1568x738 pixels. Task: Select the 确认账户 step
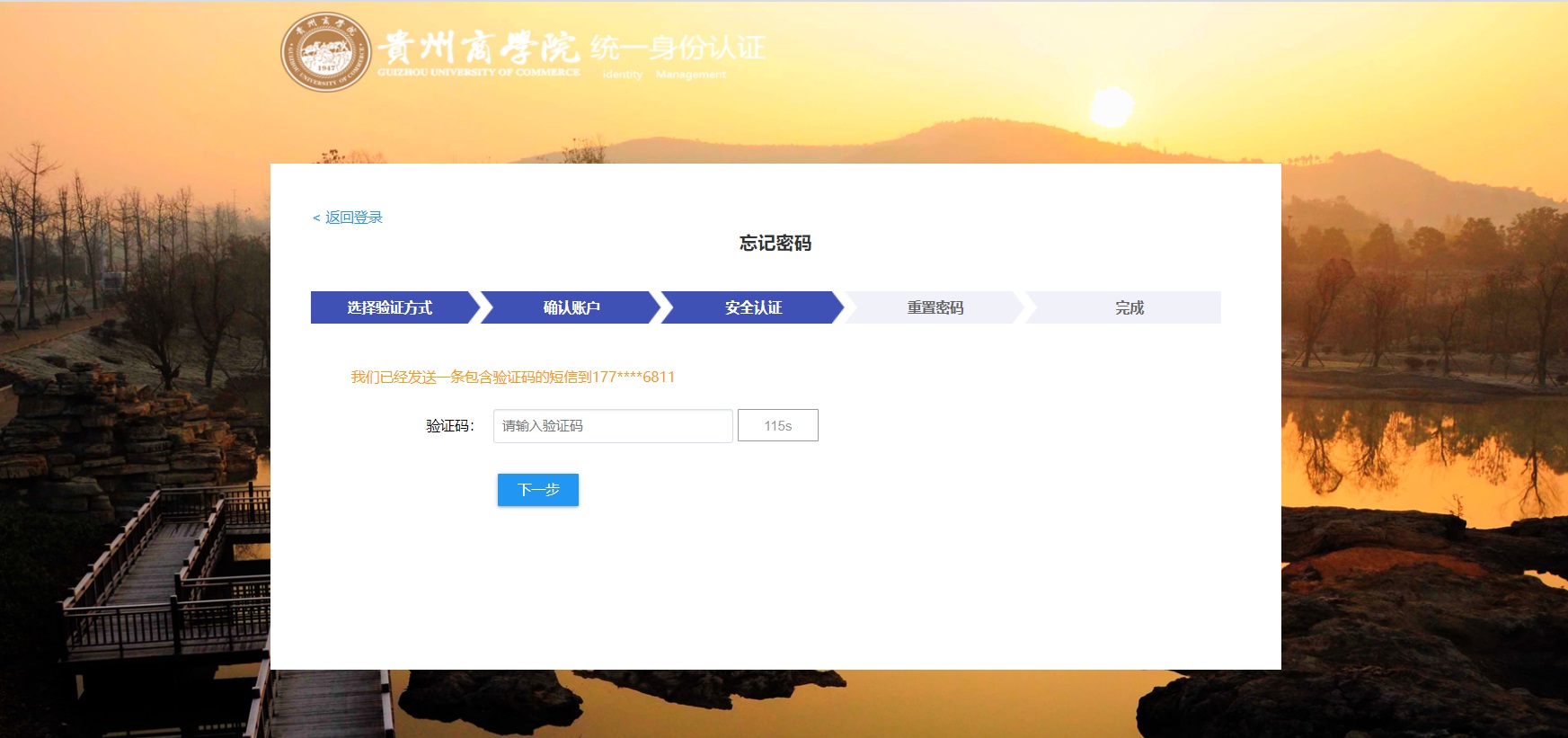(571, 307)
